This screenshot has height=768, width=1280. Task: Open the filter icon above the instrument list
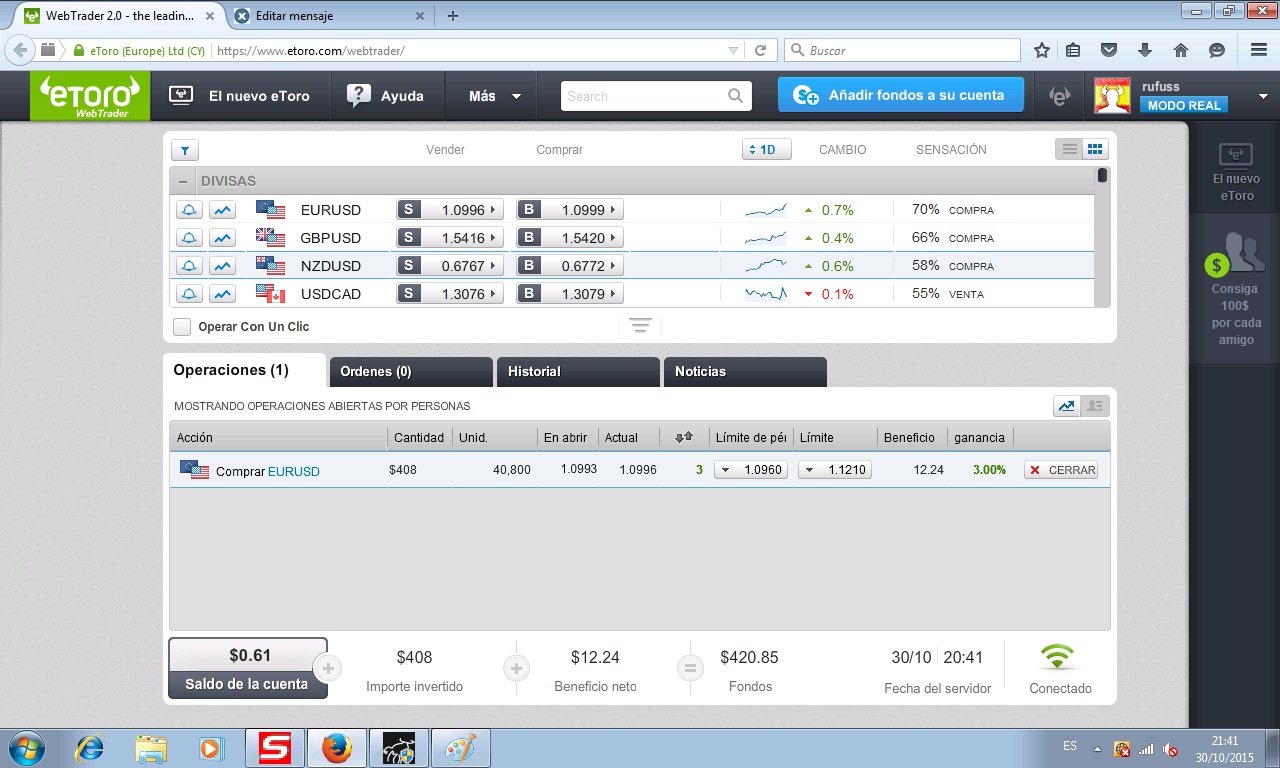tap(185, 150)
